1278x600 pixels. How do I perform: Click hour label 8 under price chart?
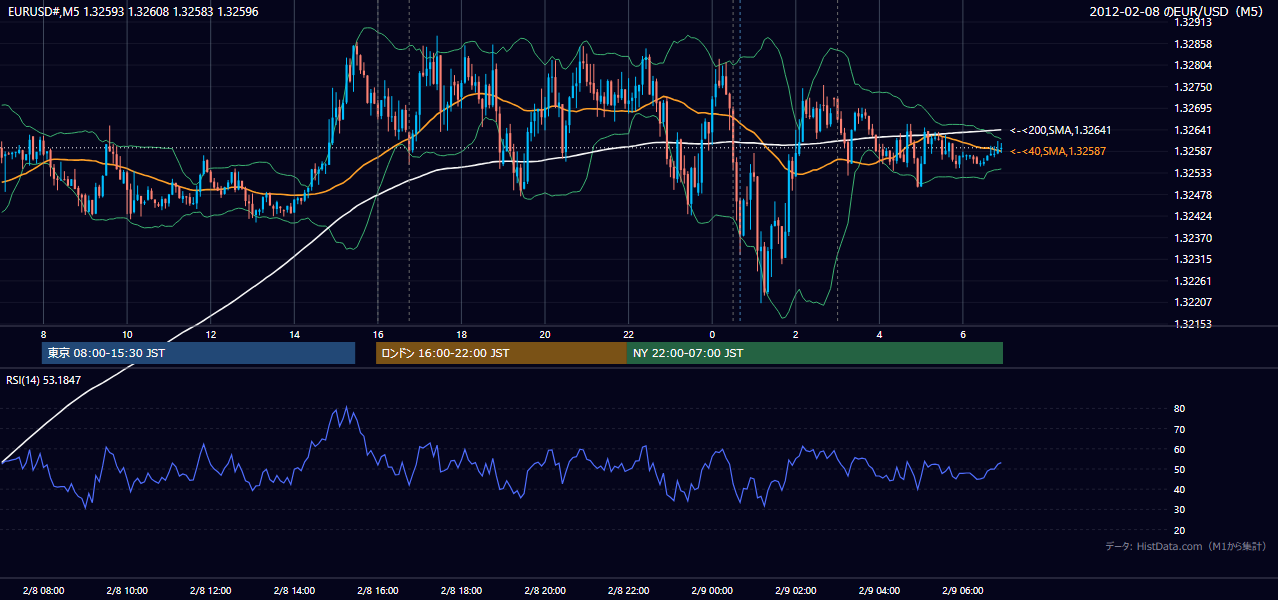(x=43, y=333)
